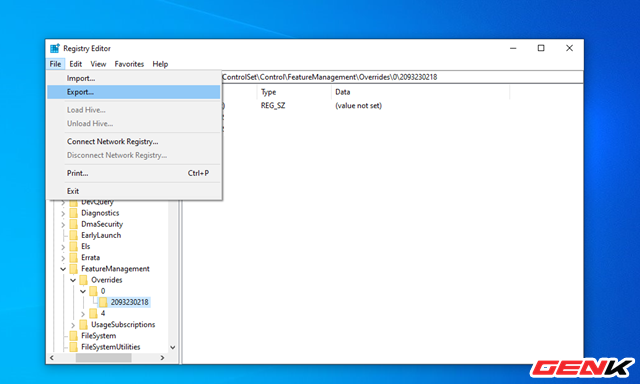Click the (value not set) data cell
Viewport: 640px width, 384px height.
pyautogui.click(x=358, y=106)
